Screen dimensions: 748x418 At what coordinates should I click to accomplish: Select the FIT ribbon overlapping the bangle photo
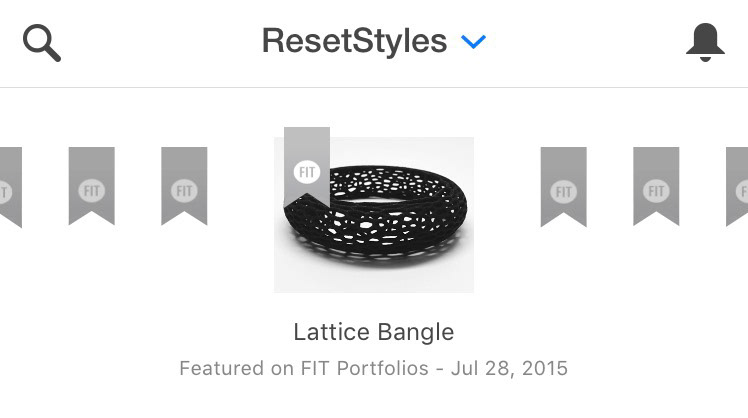307,167
